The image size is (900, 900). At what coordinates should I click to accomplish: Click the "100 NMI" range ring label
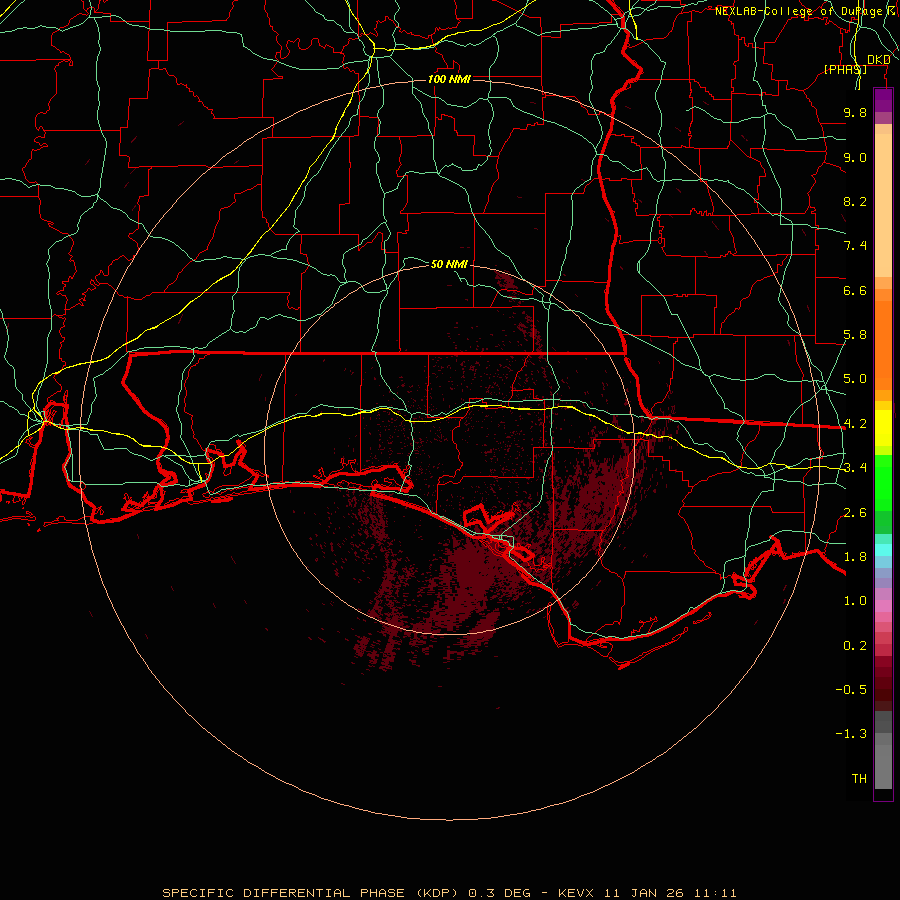click(x=449, y=79)
